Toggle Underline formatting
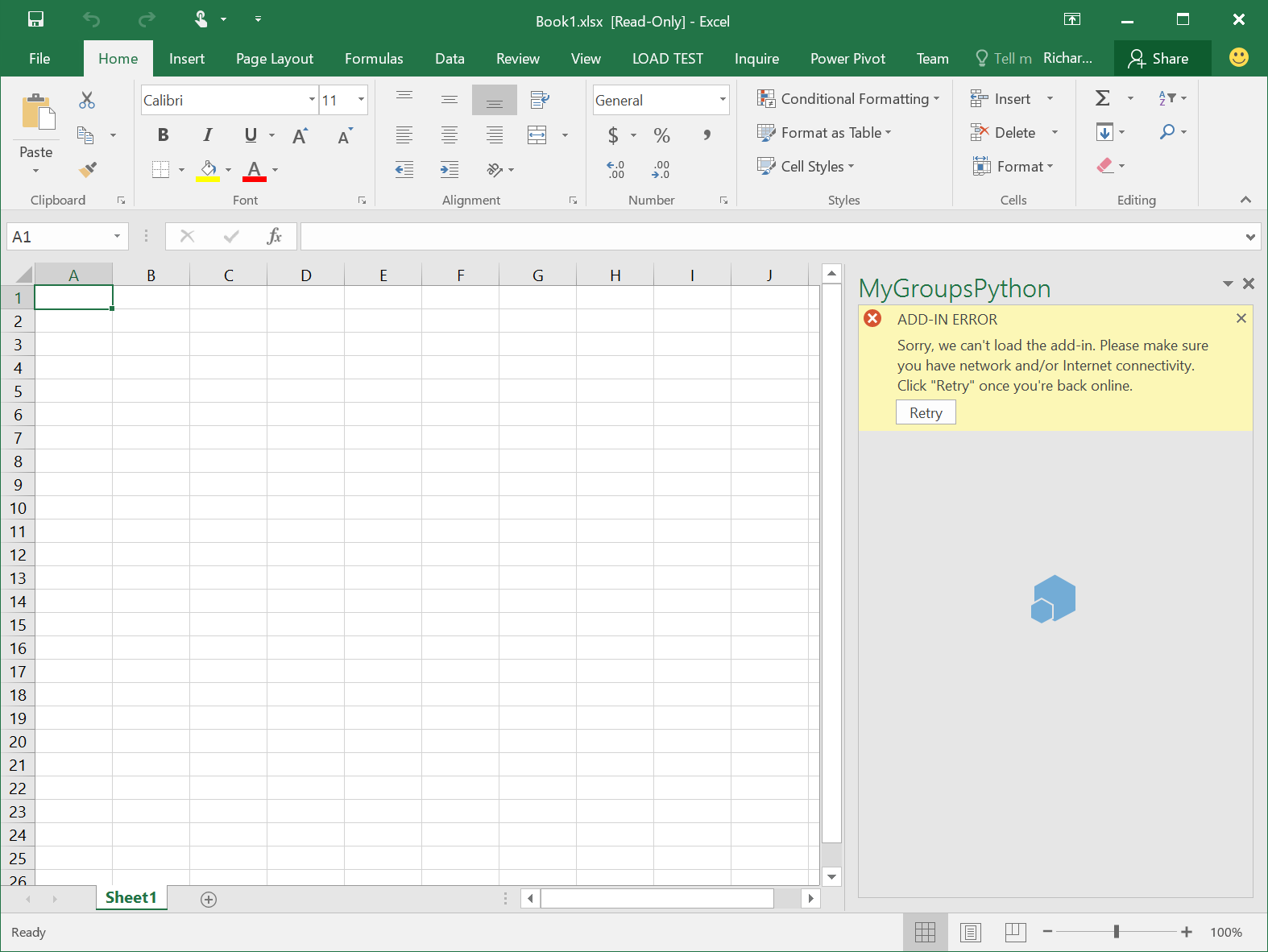Screen dimensions: 1268x952 pos(251,135)
